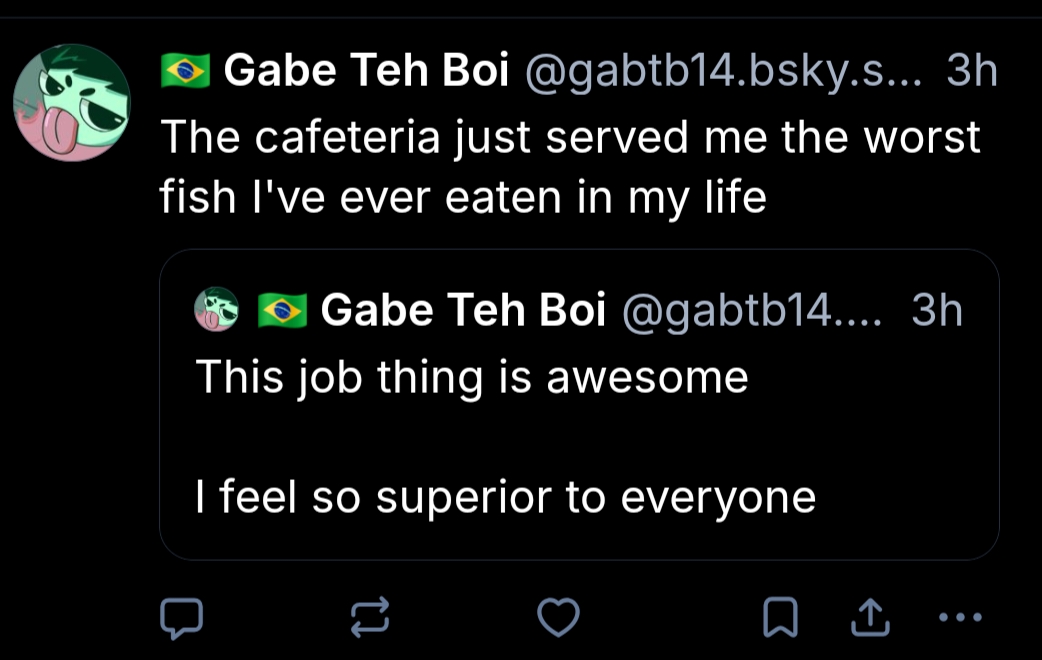
Task: Click the @gabtb14.... handle in the quoted post
Action: point(753,311)
